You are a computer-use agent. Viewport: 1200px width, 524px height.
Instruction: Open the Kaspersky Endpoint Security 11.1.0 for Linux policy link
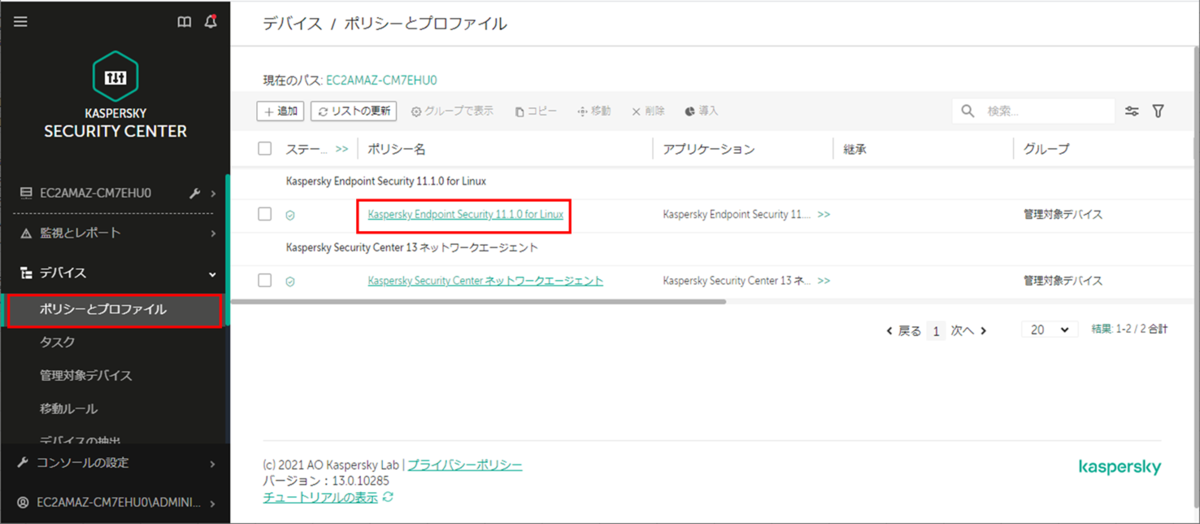click(x=465, y=215)
